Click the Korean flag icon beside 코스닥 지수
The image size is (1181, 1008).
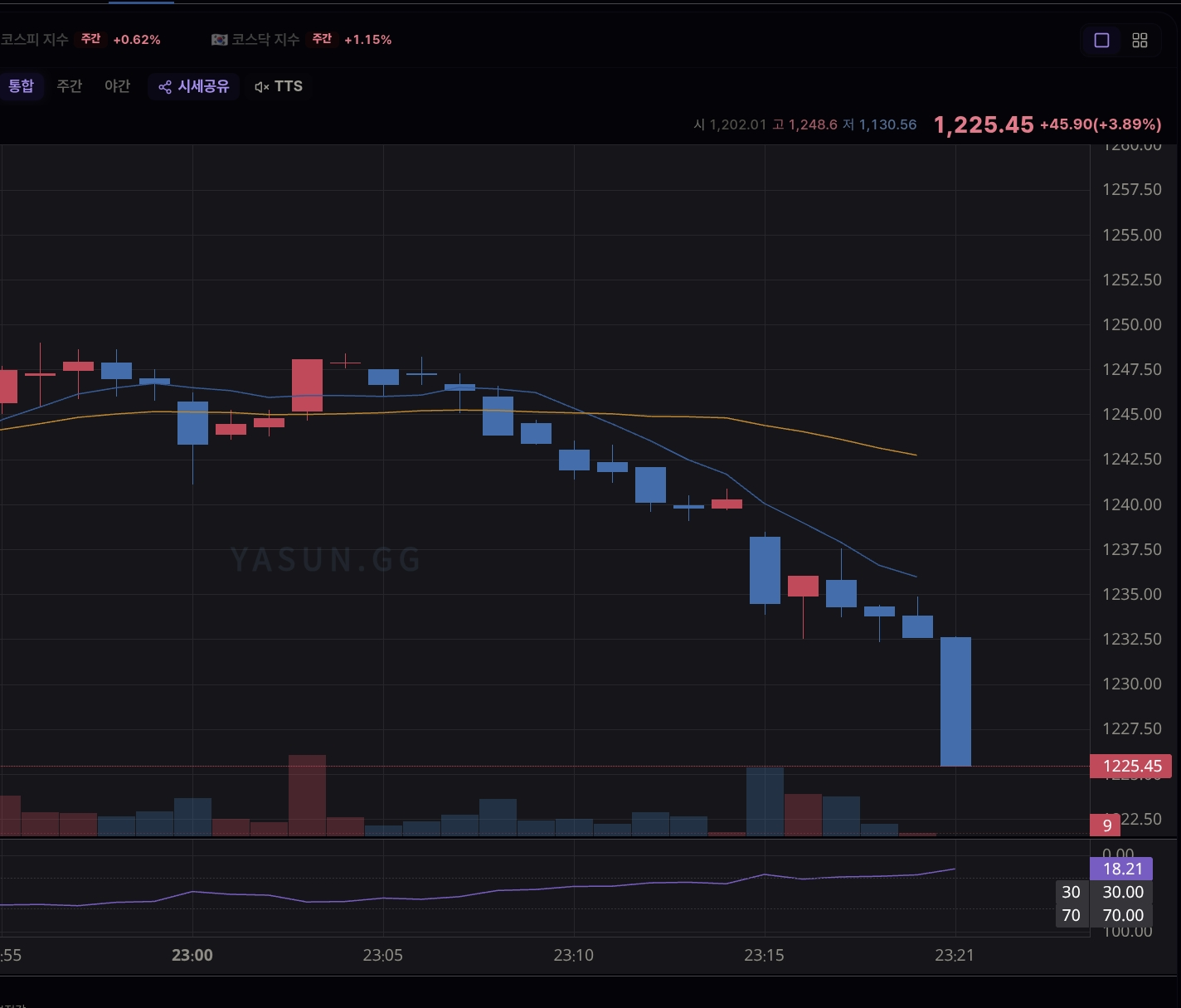click(x=219, y=40)
